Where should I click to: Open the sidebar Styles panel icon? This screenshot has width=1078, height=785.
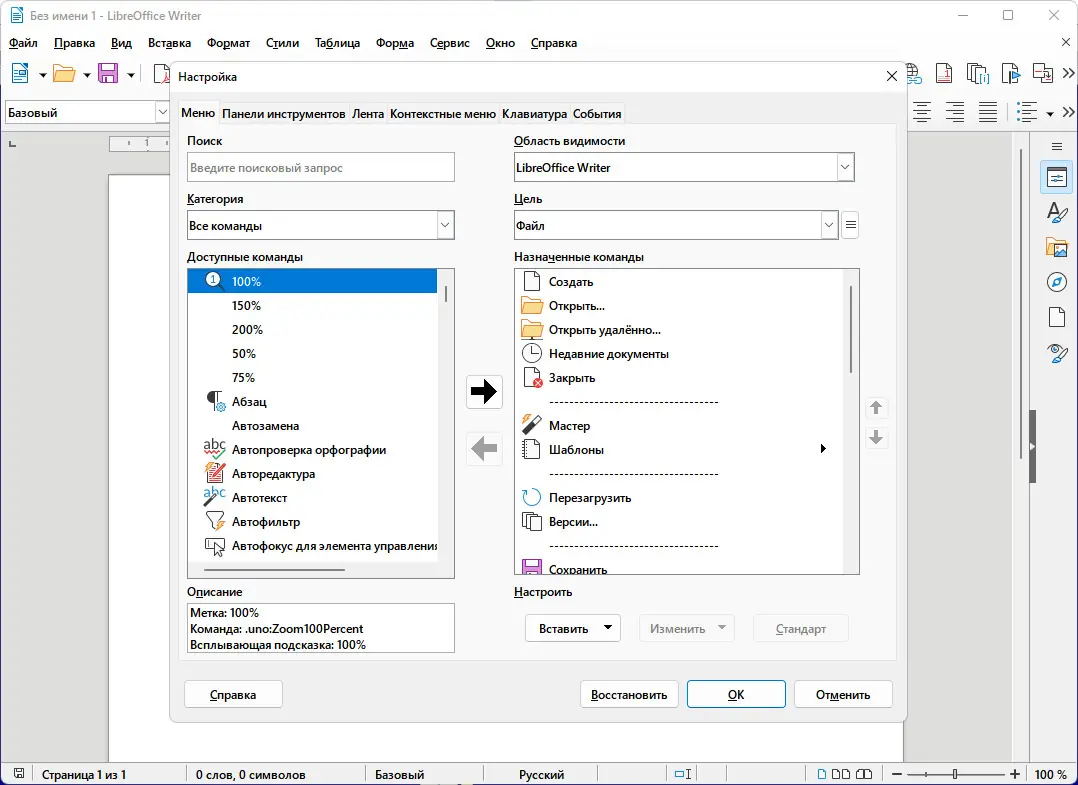pos(1057,212)
